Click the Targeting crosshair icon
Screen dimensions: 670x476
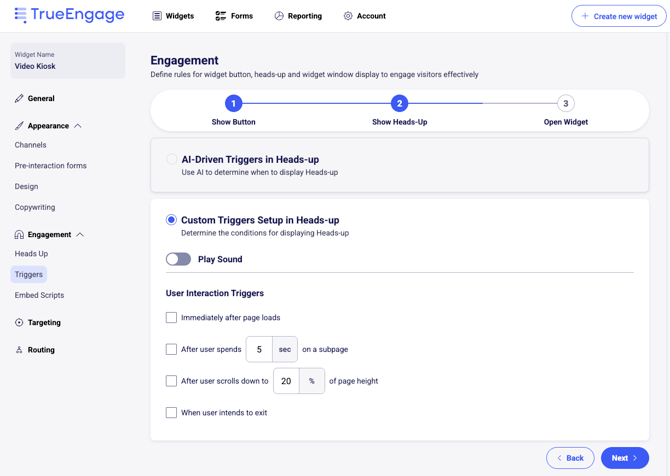pyautogui.click(x=19, y=323)
